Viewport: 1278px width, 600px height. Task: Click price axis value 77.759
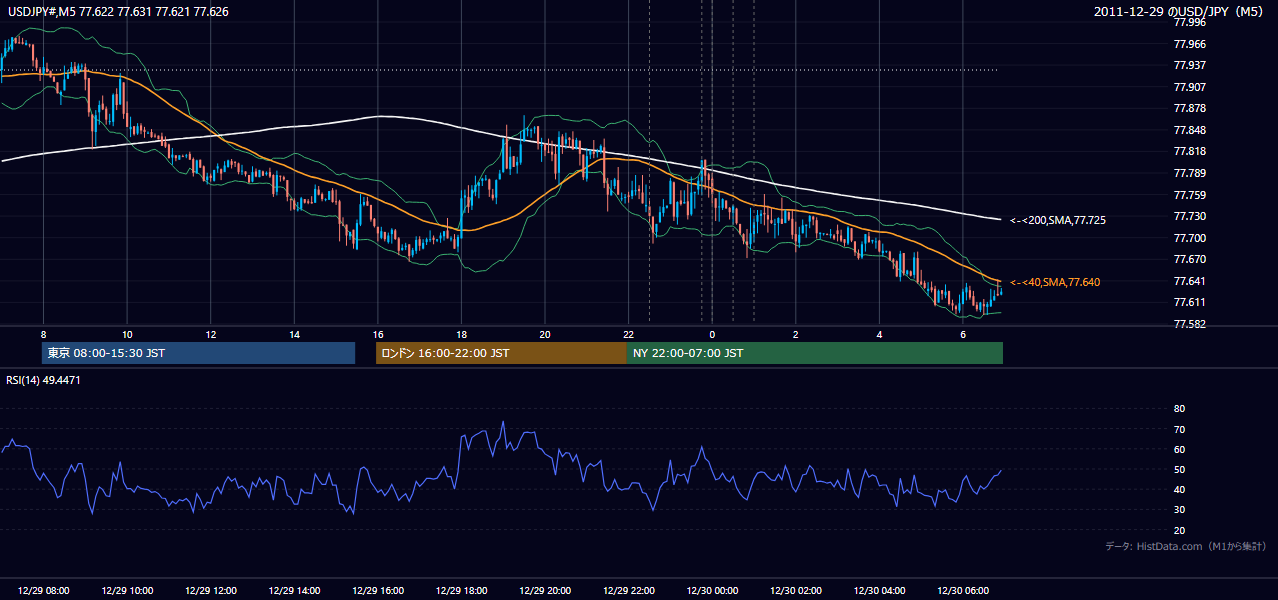click(1189, 195)
